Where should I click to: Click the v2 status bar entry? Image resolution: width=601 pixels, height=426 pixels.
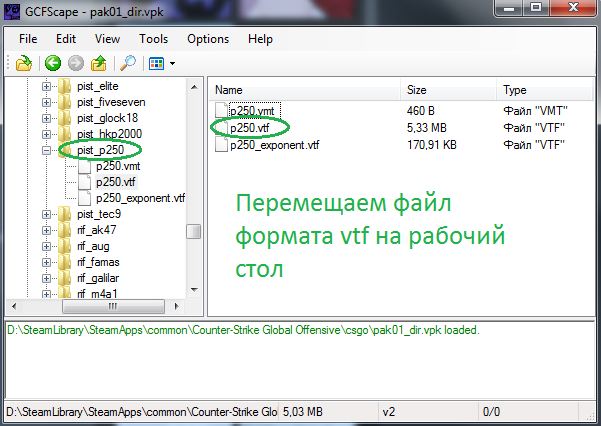click(389, 412)
